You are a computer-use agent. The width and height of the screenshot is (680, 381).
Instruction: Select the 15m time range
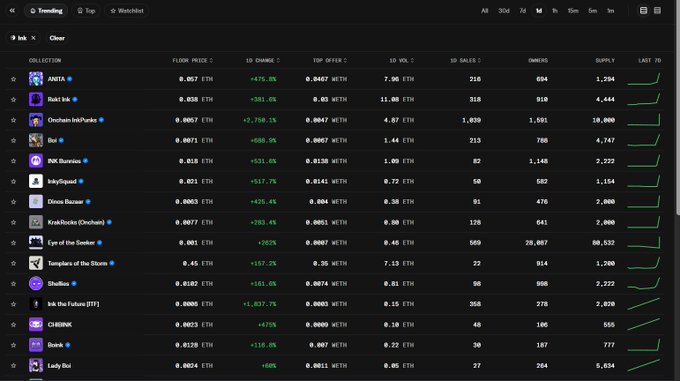573,11
